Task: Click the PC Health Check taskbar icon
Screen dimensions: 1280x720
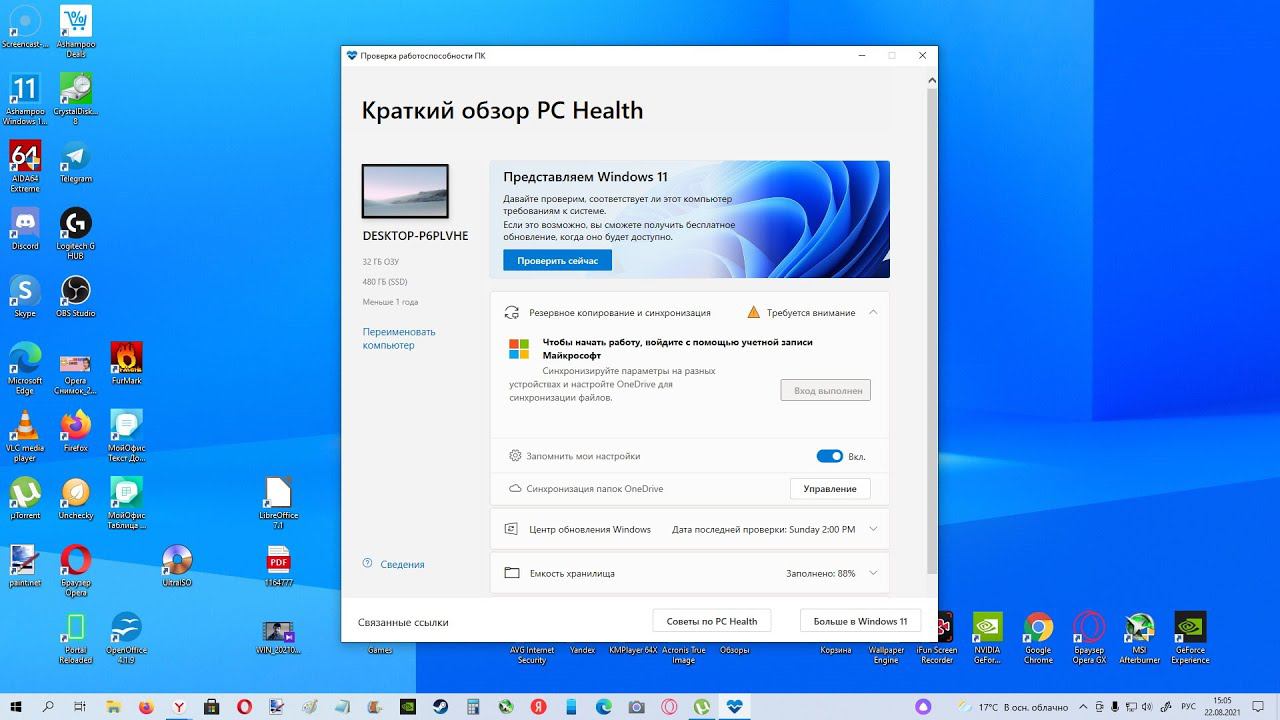Action: click(735, 707)
